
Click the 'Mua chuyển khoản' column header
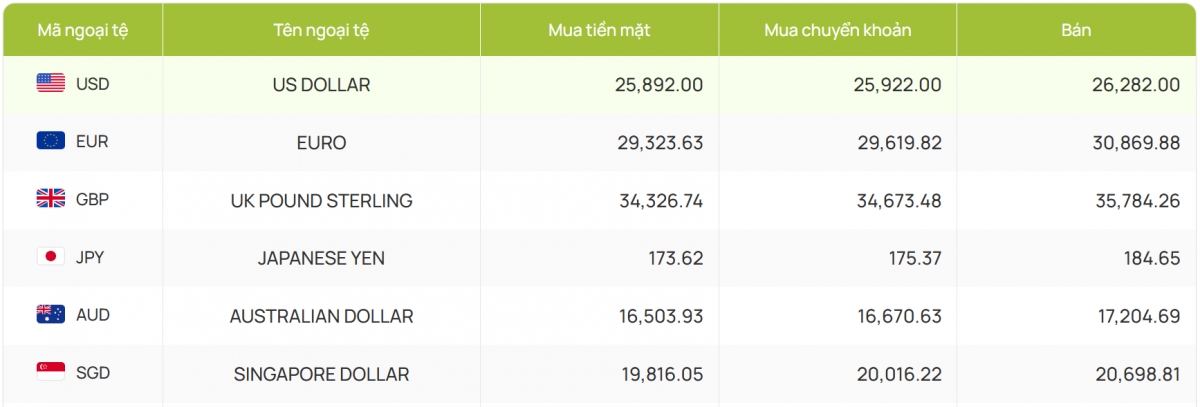point(837,30)
